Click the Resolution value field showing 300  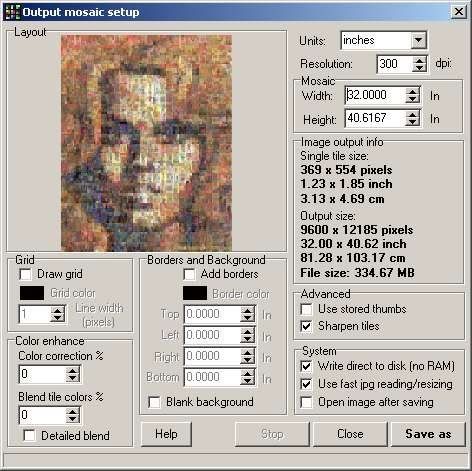pyautogui.click(x=395, y=64)
